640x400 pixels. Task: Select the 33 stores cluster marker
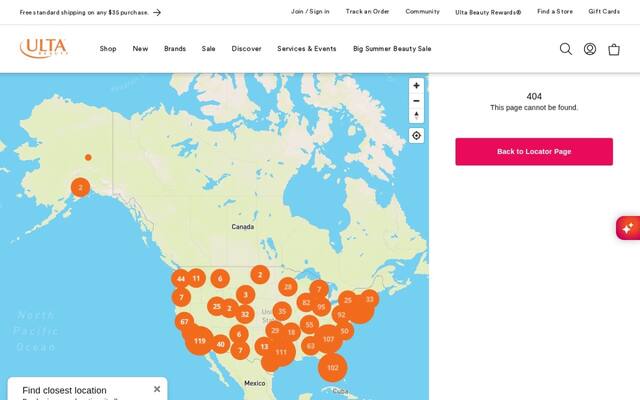[x=369, y=299]
